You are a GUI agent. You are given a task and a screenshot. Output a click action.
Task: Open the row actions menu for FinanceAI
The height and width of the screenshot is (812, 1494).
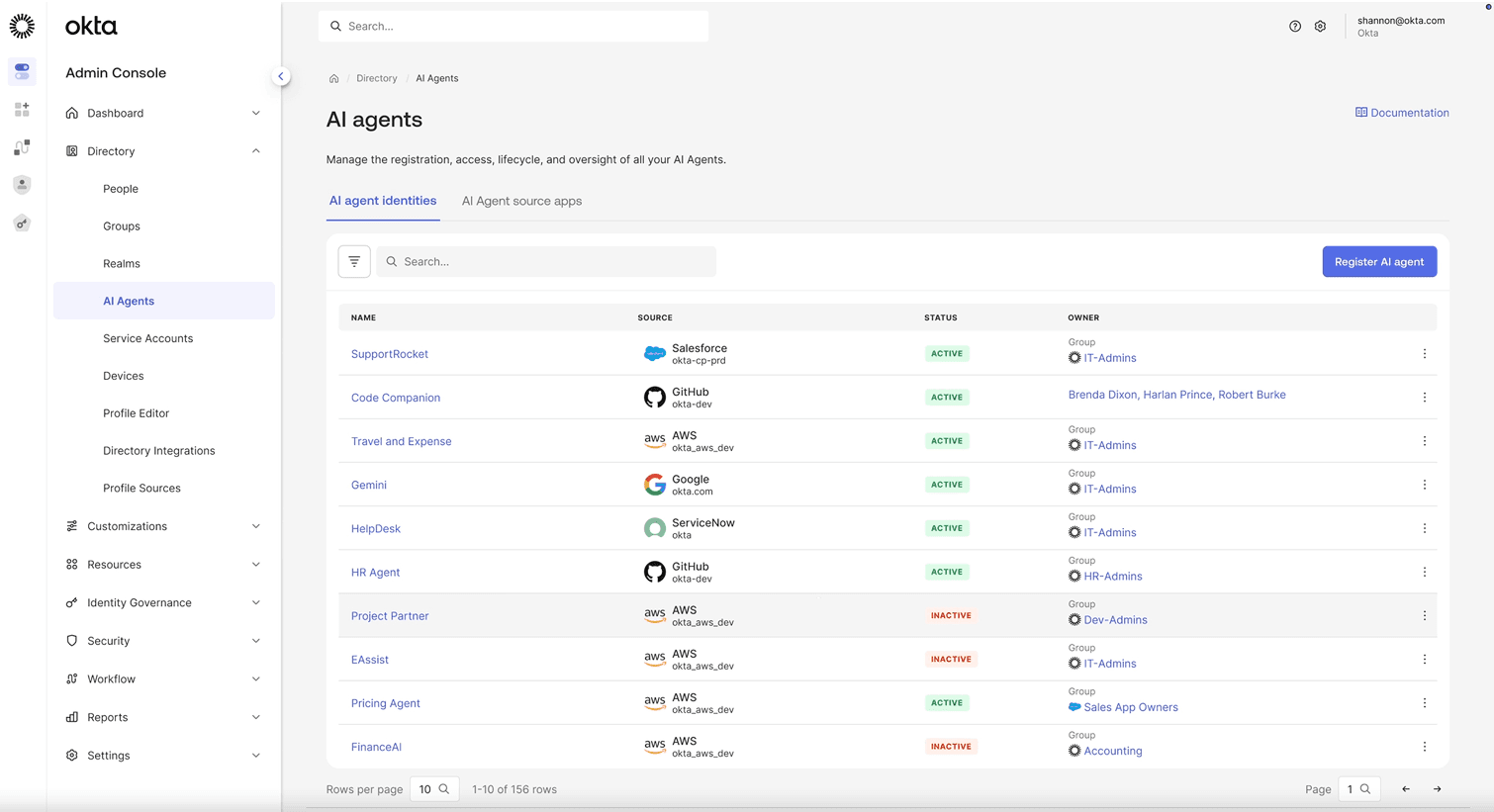pyautogui.click(x=1424, y=747)
